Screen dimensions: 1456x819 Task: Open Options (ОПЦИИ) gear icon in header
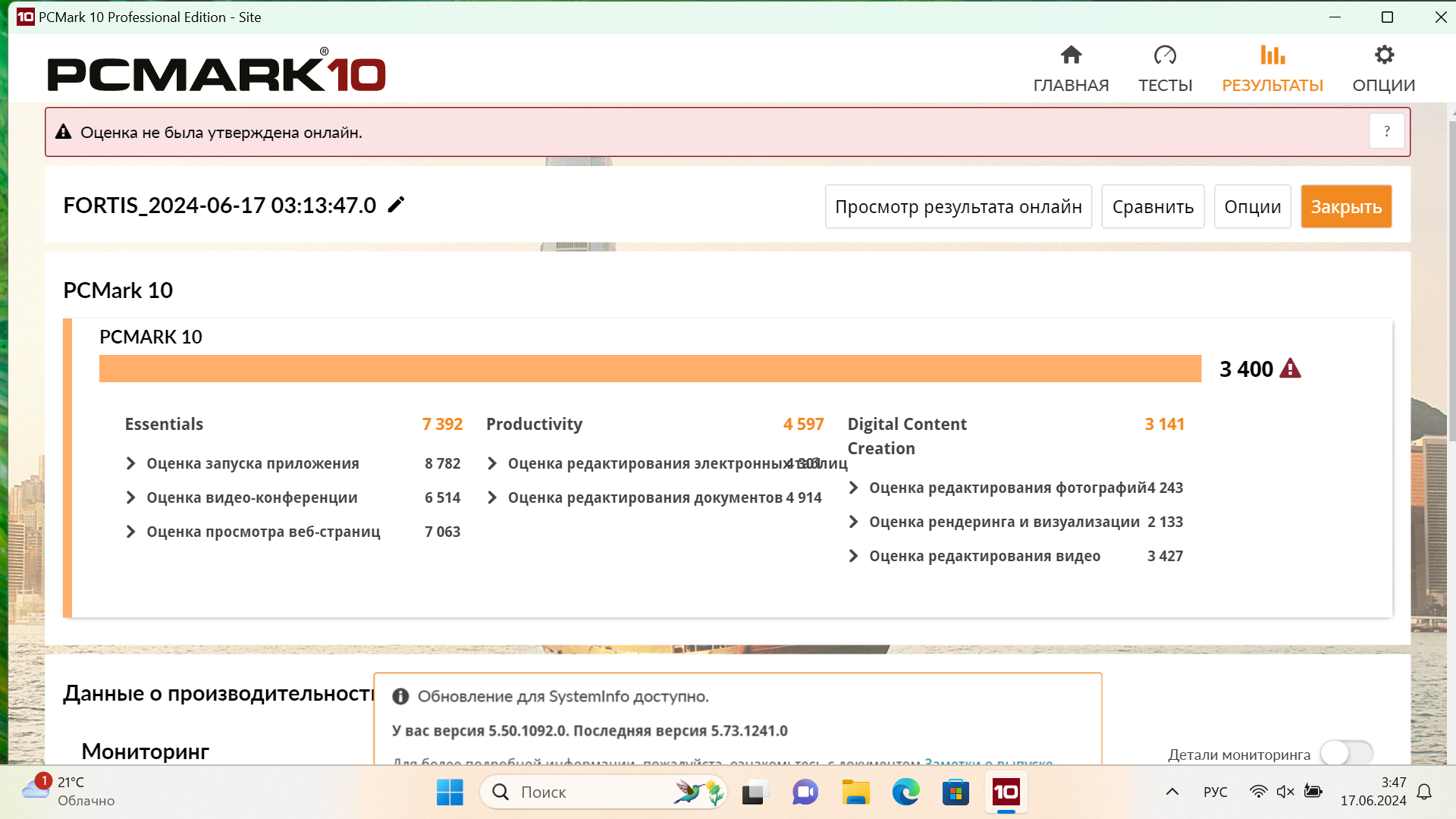tap(1384, 55)
